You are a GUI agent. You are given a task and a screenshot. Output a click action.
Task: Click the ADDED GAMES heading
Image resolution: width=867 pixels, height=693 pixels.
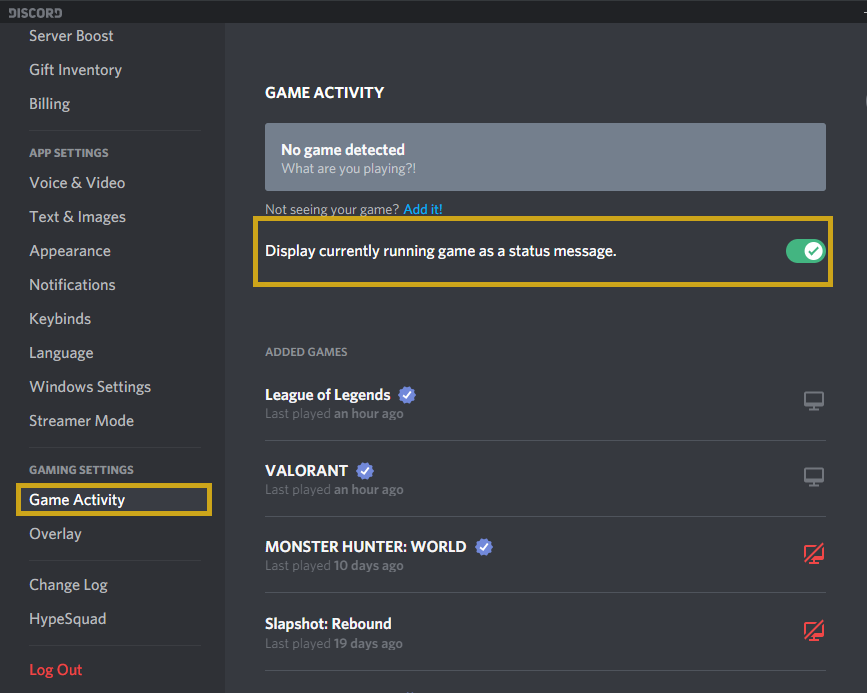pyautogui.click(x=306, y=352)
